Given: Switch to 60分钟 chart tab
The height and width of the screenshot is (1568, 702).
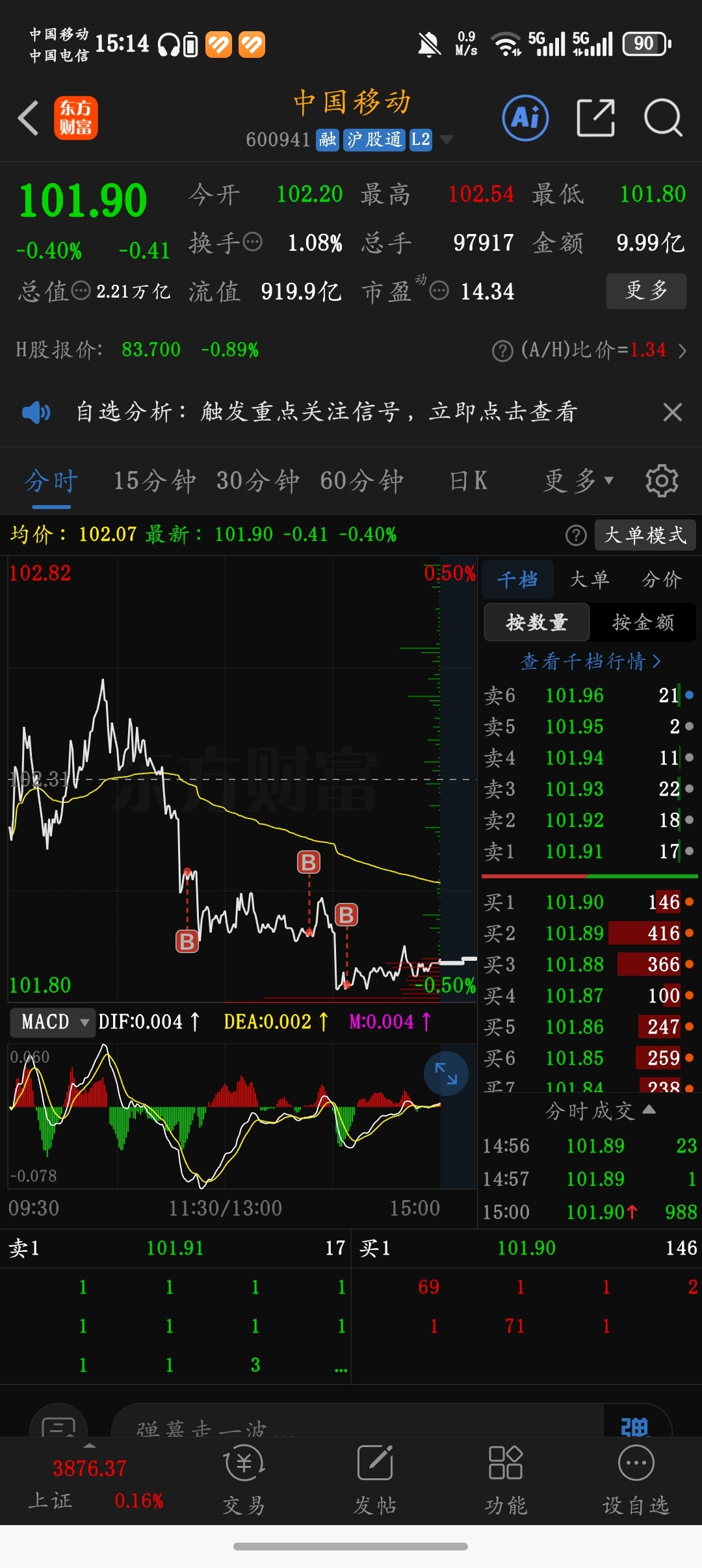Looking at the screenshot, I should click(361, 482).
